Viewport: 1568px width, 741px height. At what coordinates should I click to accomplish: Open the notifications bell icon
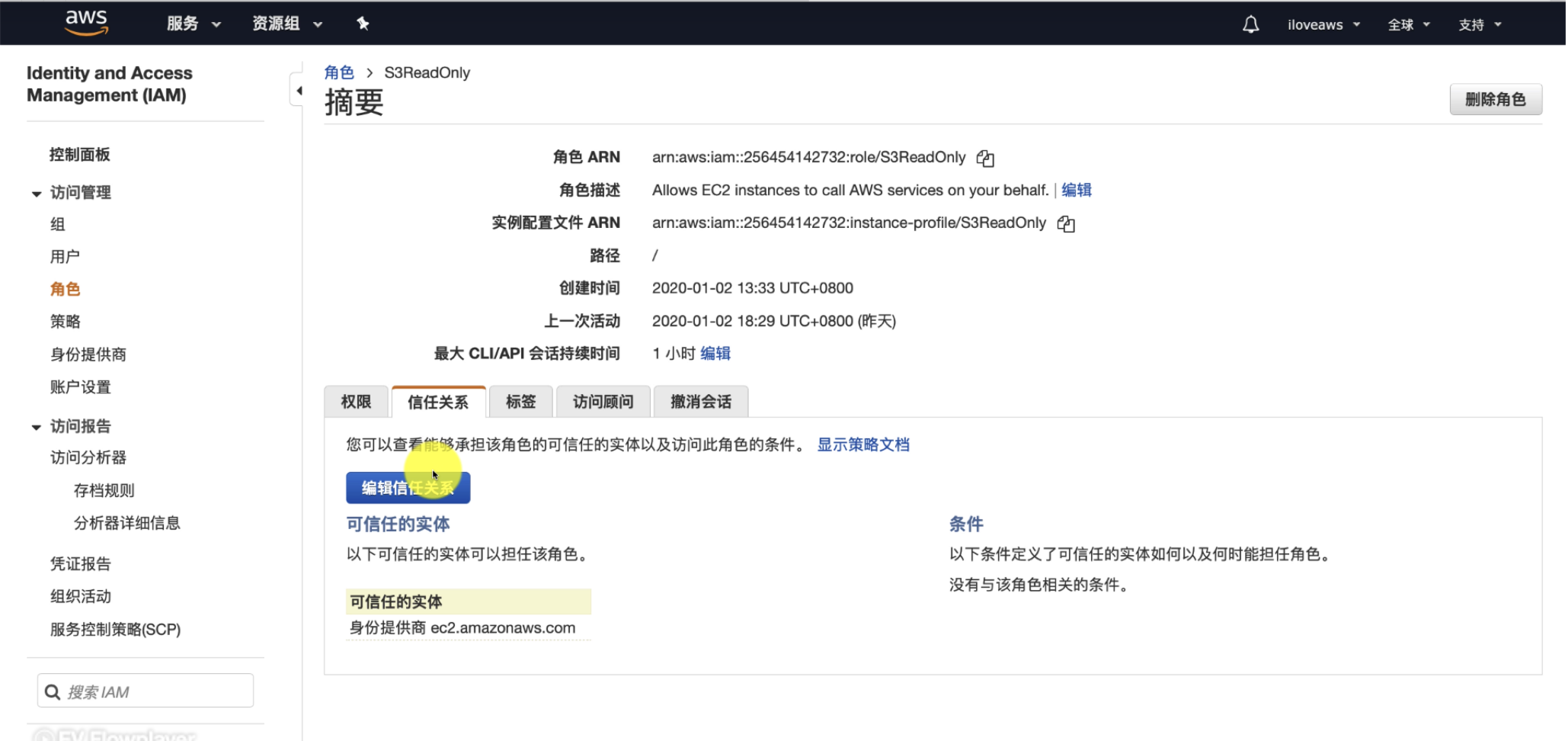tap(1250, 24)
